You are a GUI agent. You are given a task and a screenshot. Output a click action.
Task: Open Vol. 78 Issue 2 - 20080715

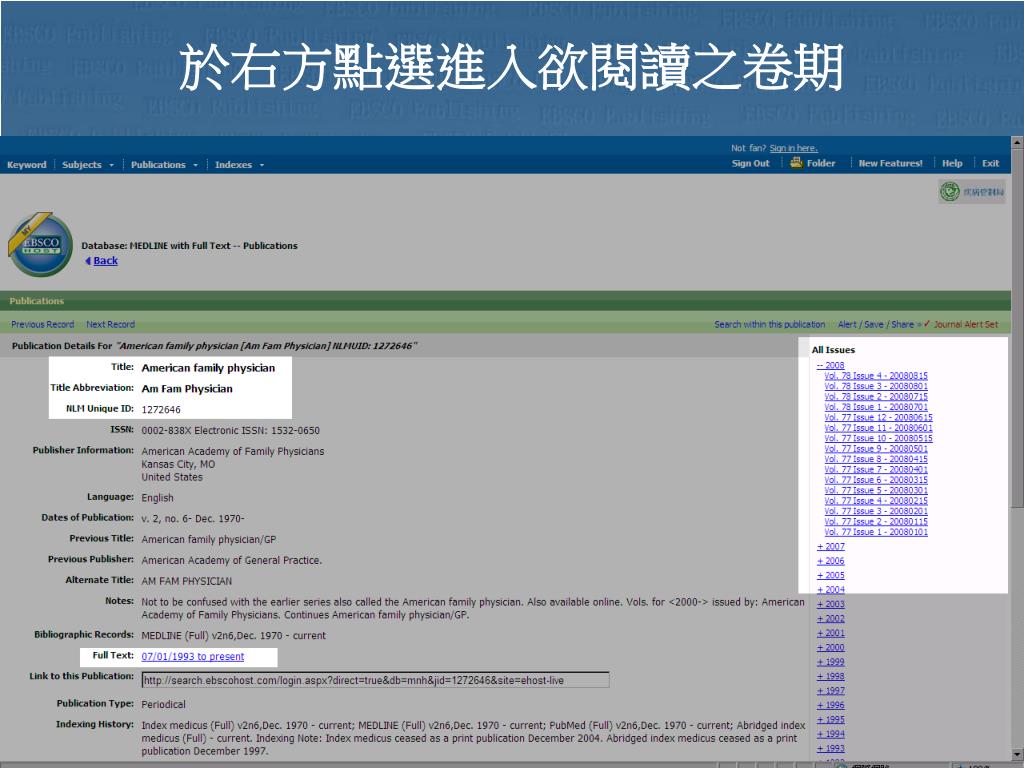(876, 396)
